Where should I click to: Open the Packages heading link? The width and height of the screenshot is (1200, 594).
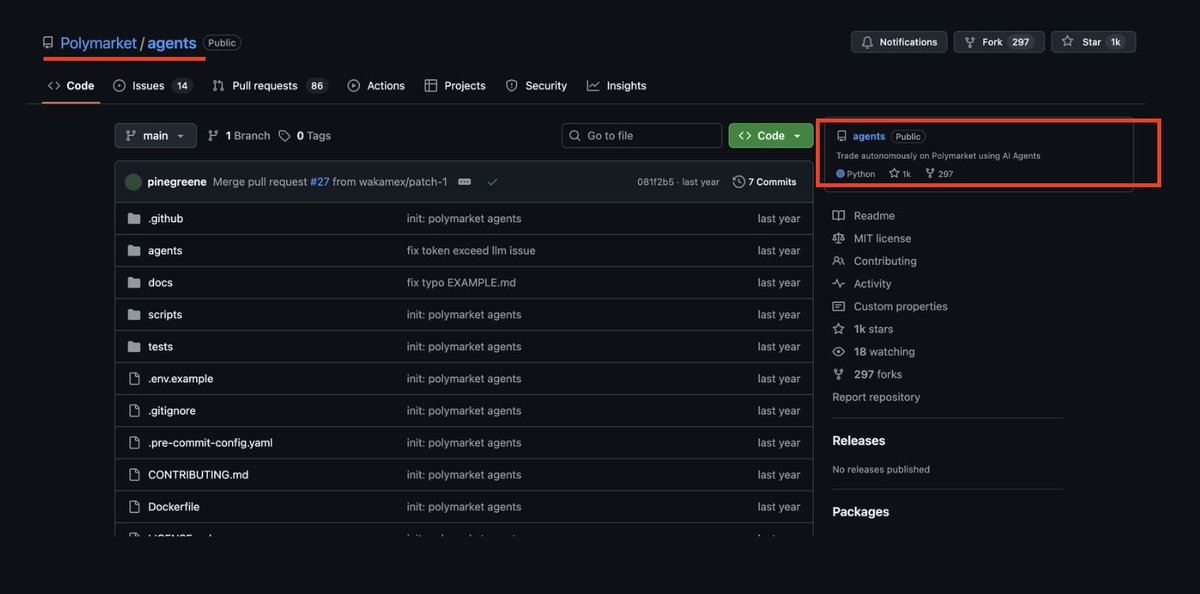(861, 512)
